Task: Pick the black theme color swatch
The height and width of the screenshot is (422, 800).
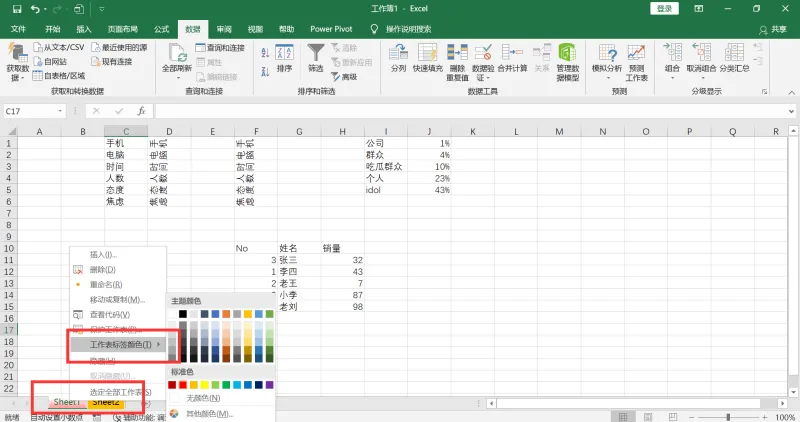Action: (x=183, y=314)
